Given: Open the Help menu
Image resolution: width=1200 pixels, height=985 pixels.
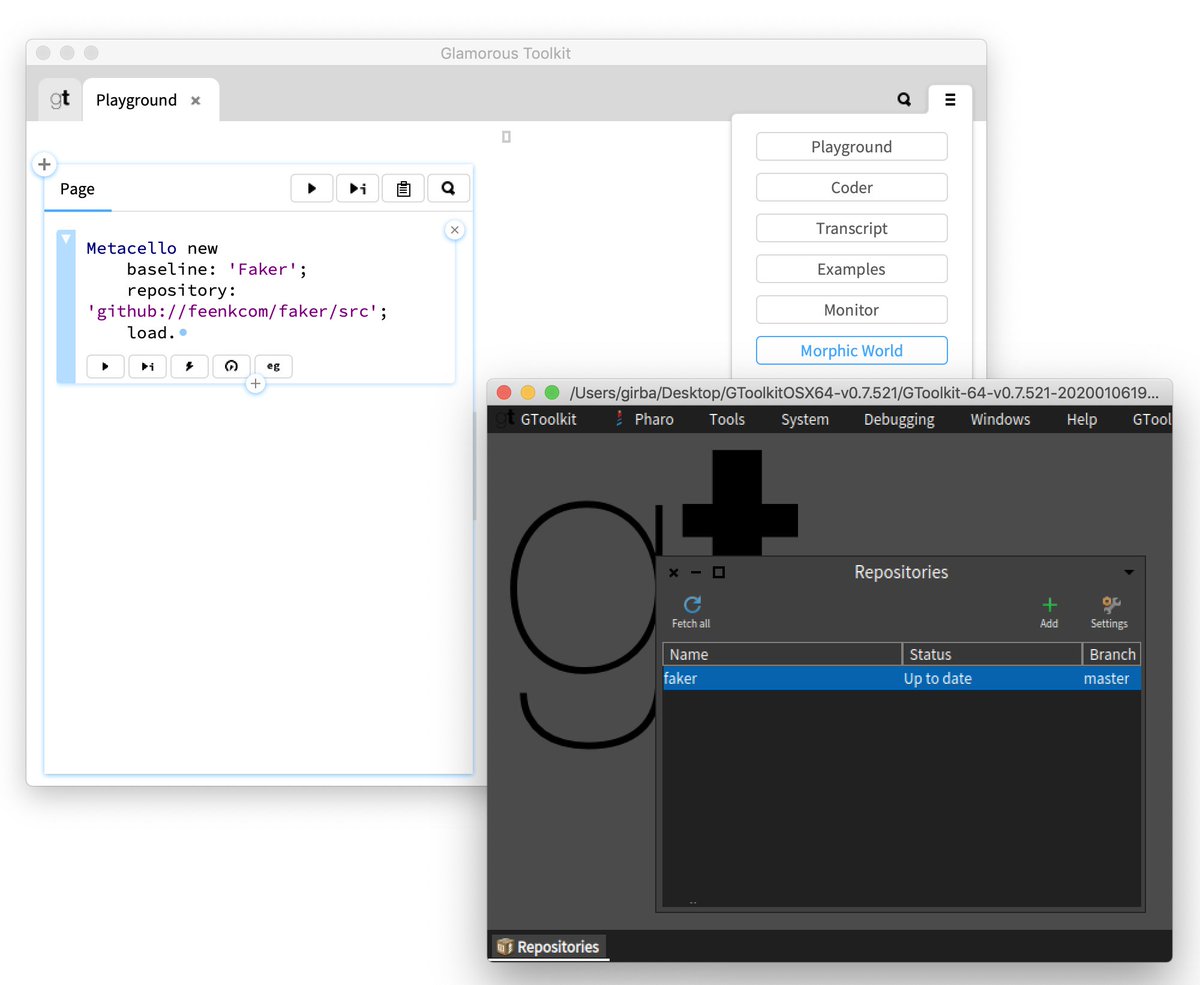Looking at the screenshot, I should [x=1082, y=419].
